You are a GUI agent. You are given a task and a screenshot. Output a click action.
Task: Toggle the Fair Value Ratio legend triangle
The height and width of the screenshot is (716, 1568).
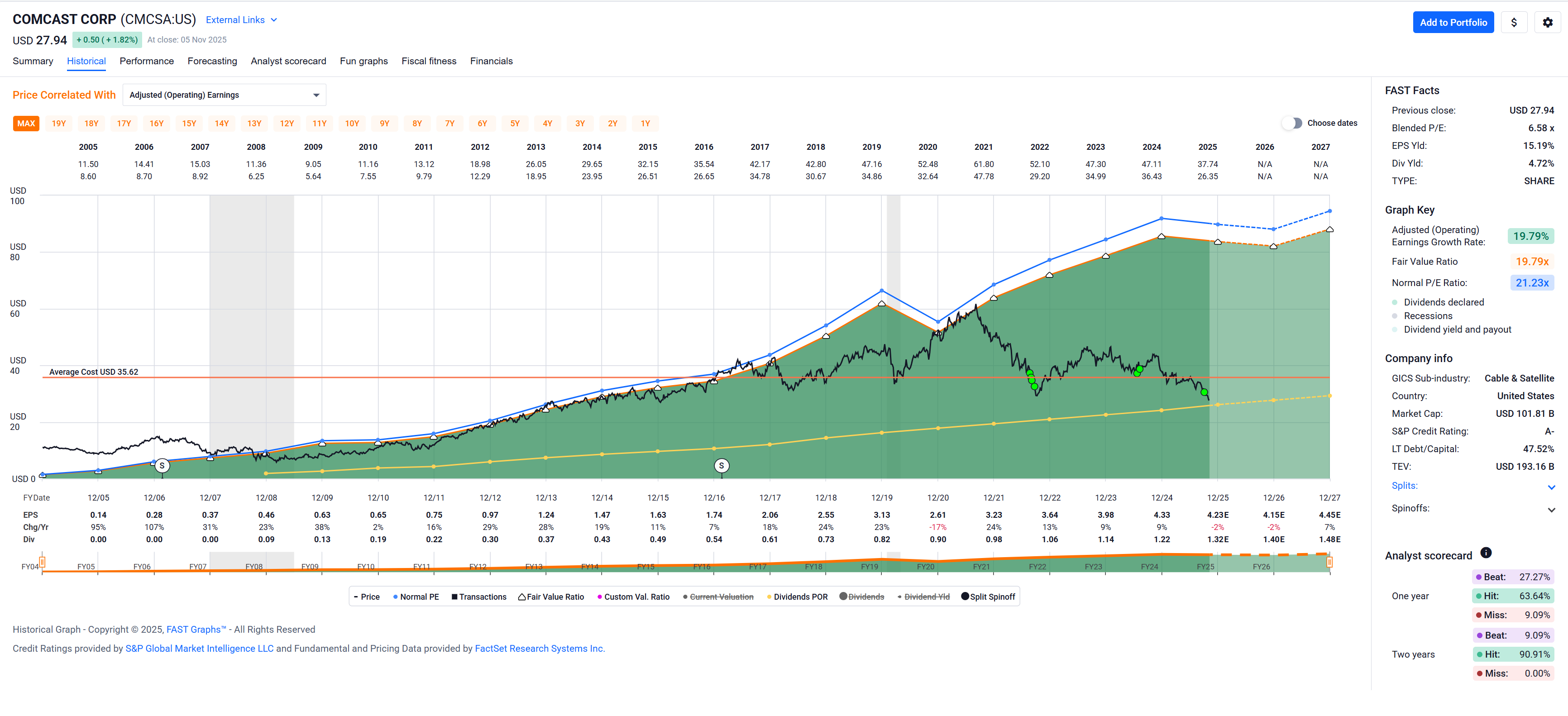tap(521, 597)
